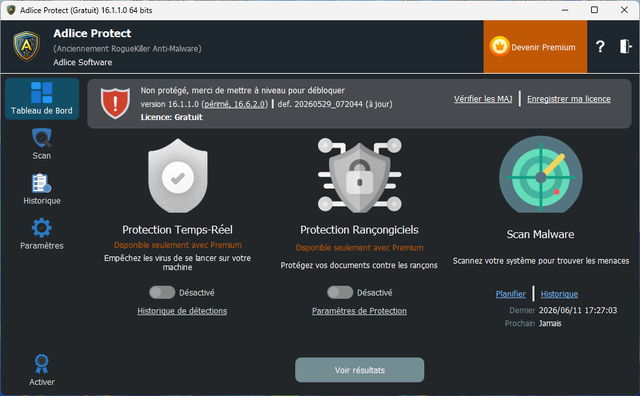The width and height of the screenshot is (640, 396).
Task: Click the Voir résultats button
Action: click(360, 370)
